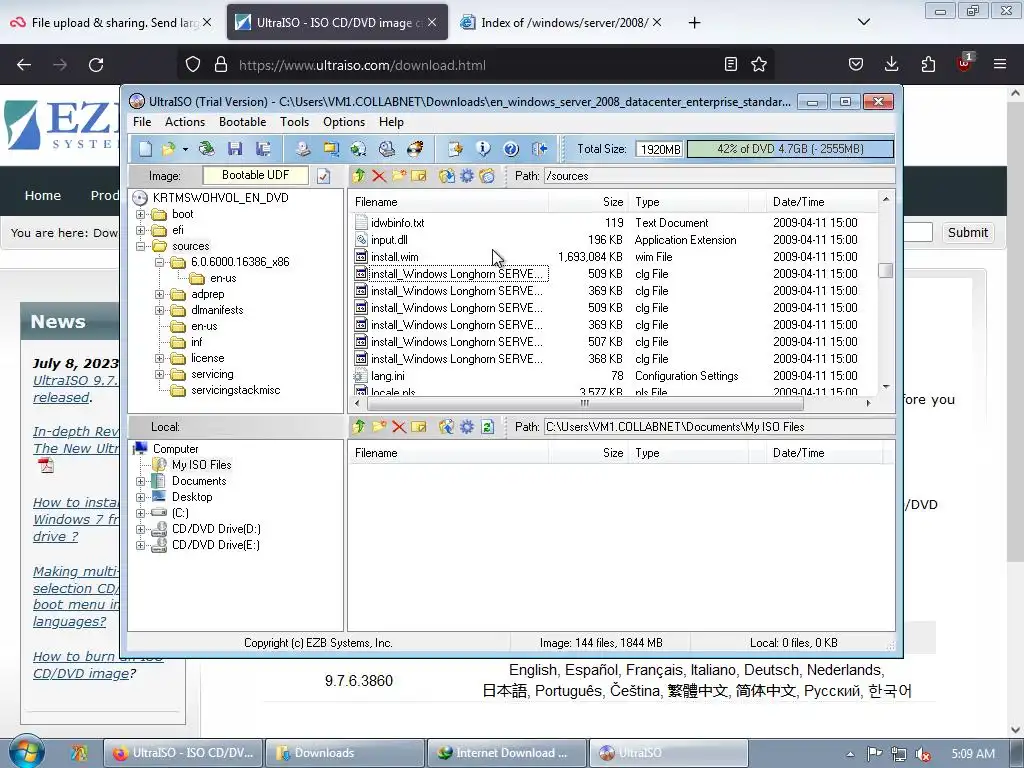Expand the efi folder tree node

tap(140, 231)
